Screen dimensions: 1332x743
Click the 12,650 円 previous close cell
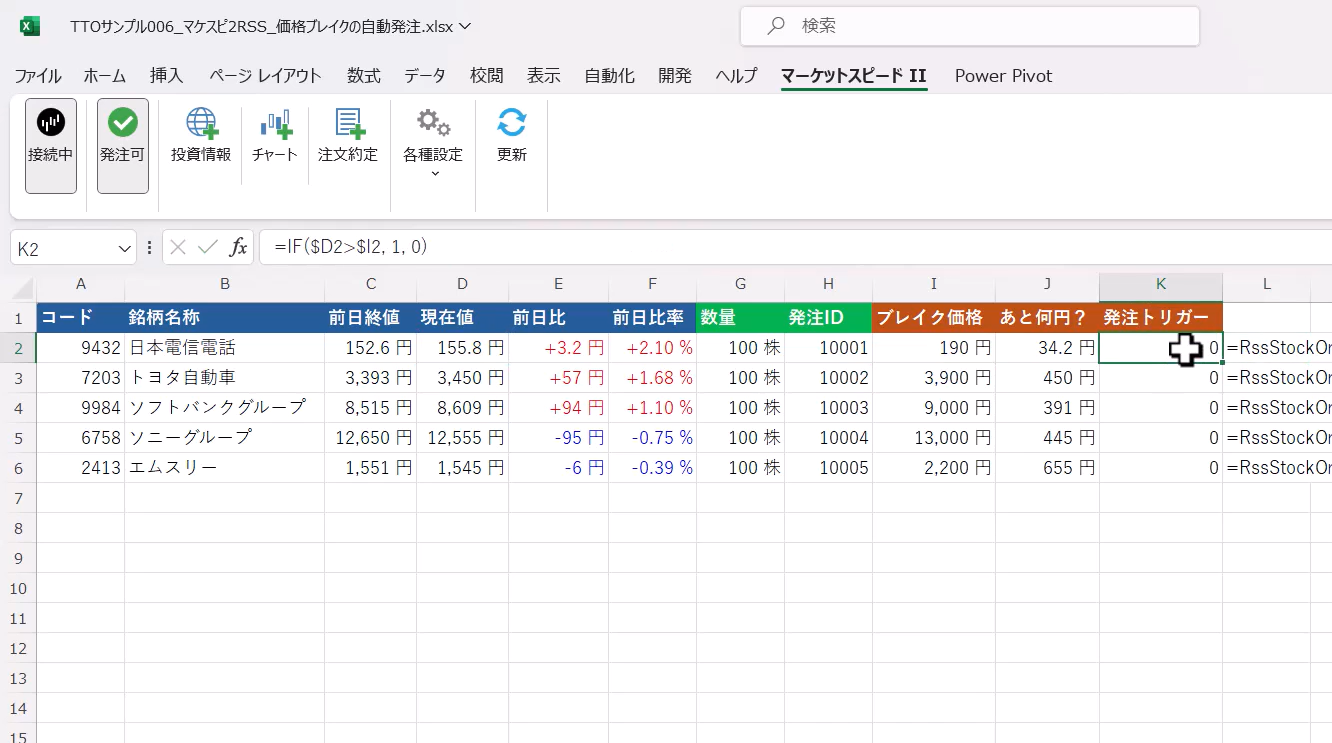(x=370, y=438)
